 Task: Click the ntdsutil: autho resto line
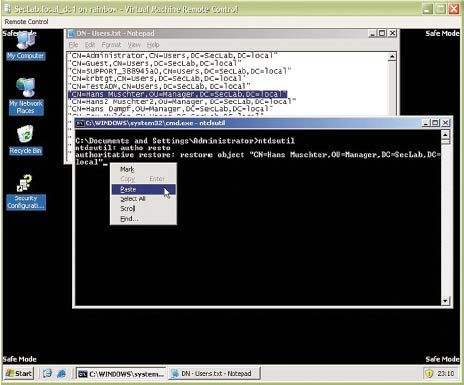(x=123, y=148)
